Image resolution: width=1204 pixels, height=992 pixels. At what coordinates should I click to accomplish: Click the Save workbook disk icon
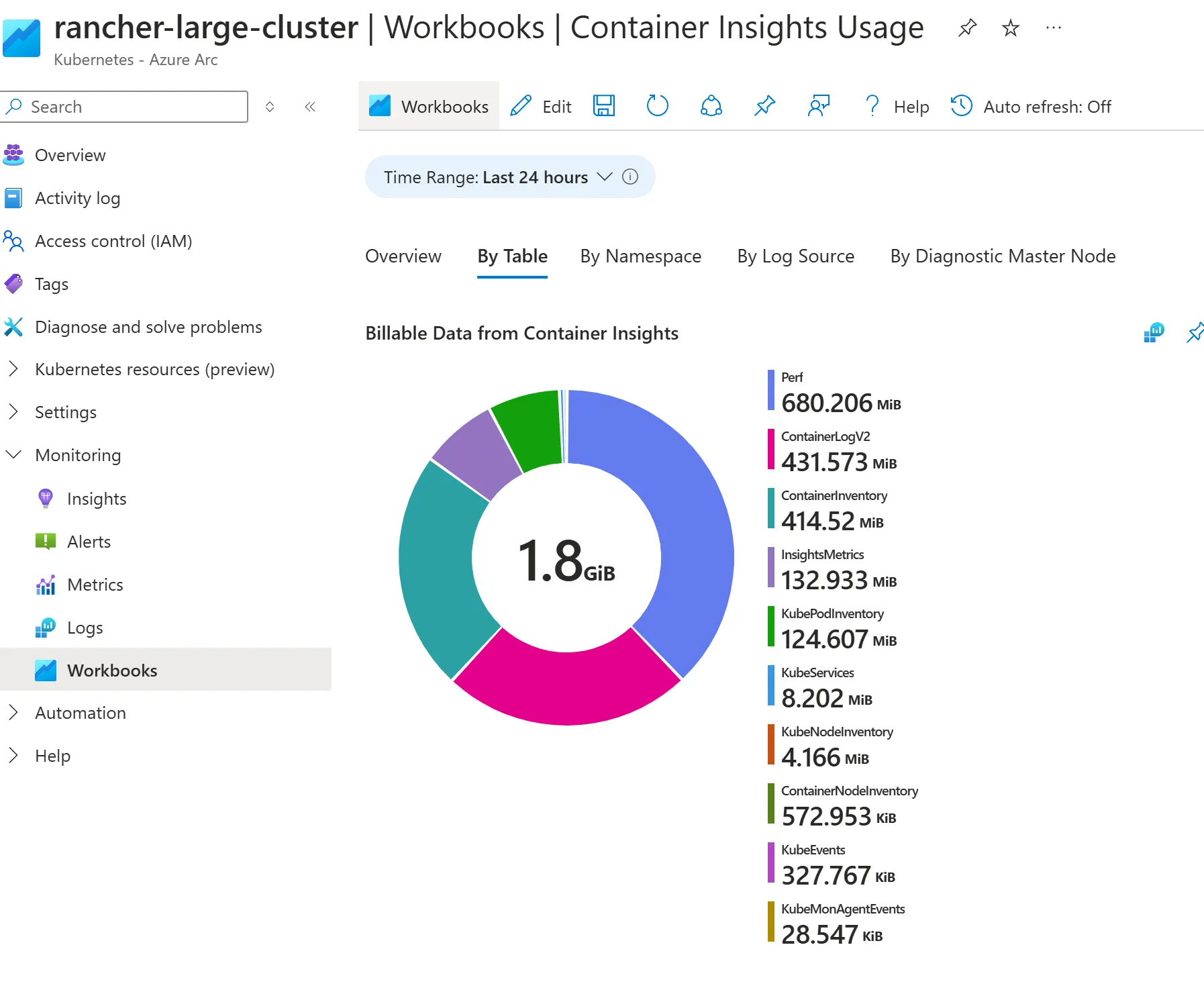pos(604,106)
